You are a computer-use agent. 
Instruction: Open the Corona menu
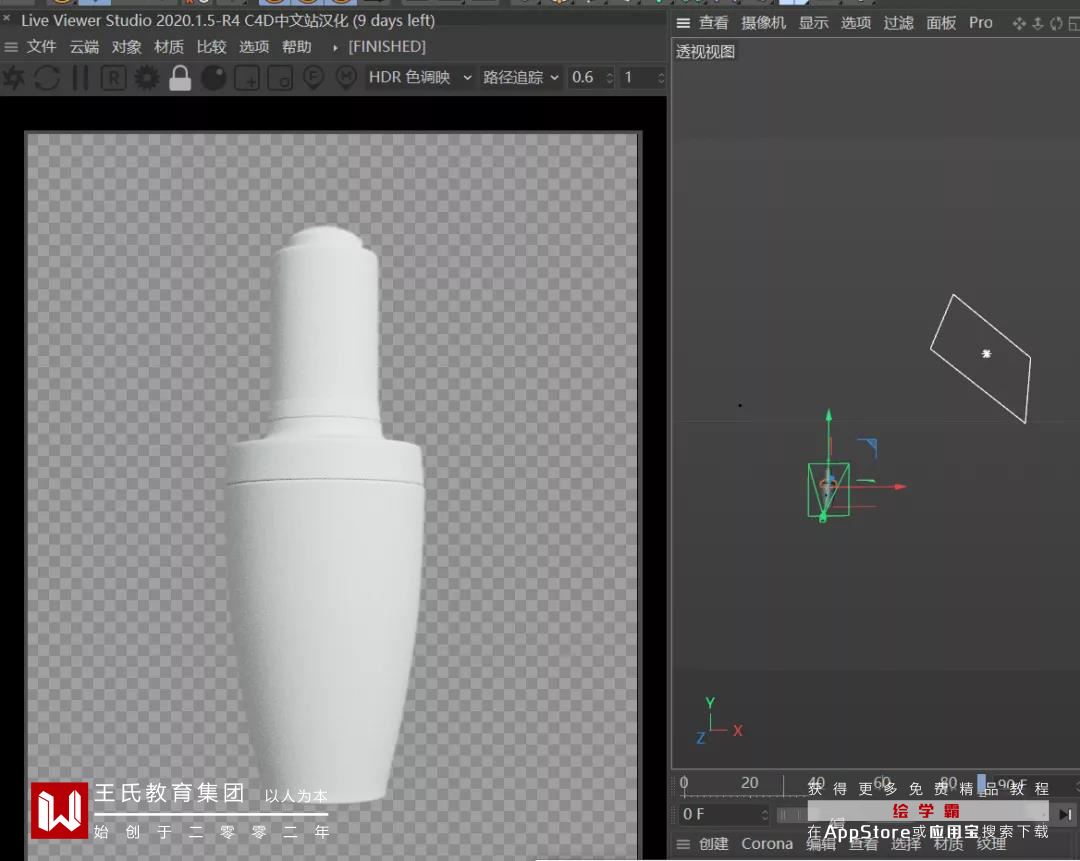point(767,844)
